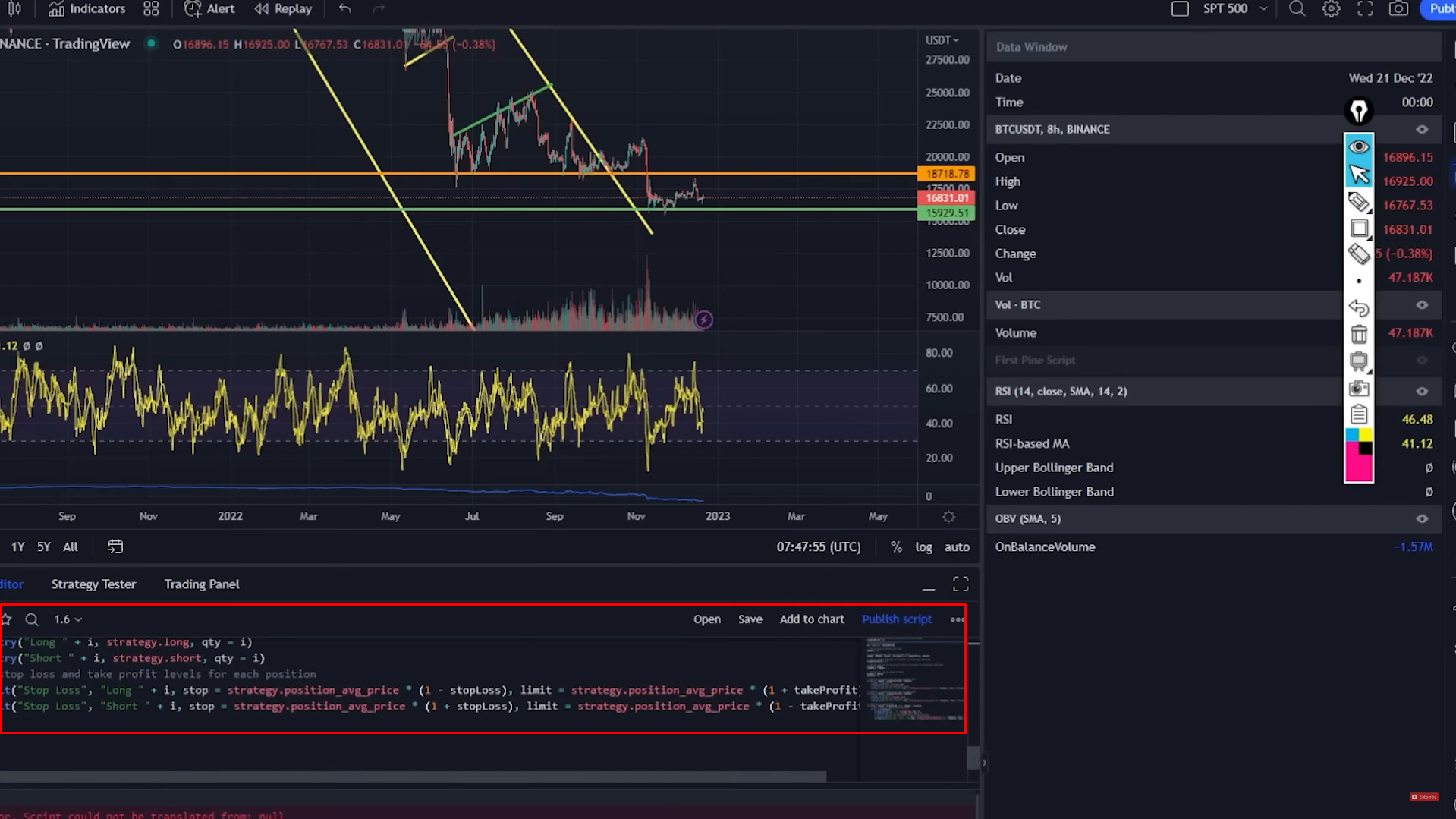The width and height of the screenshot is (1456, 819).
Task: Toggle auto scale mode
Action: click(957, 547)
